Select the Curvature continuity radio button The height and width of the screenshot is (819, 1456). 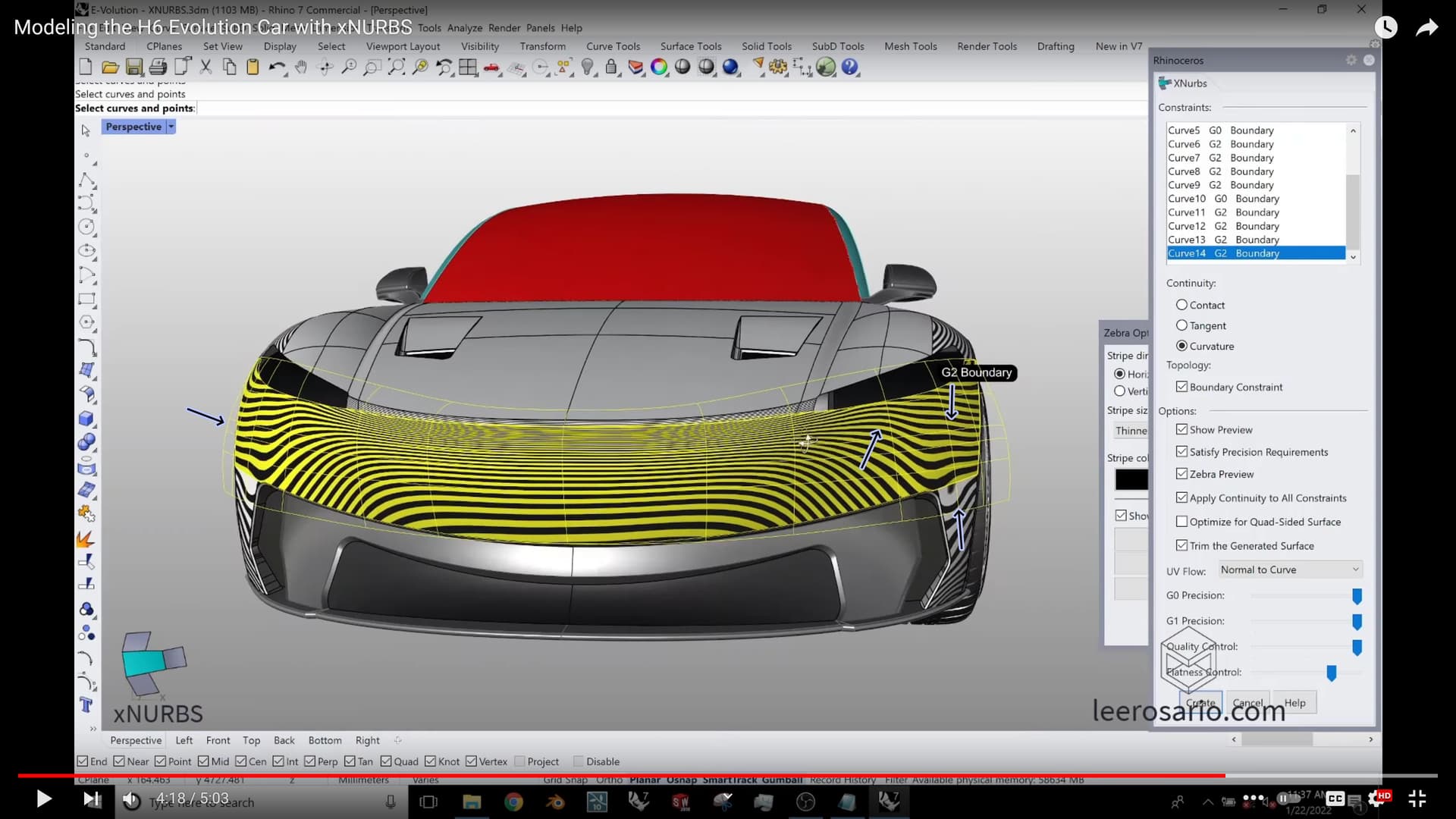point(1181,346)
